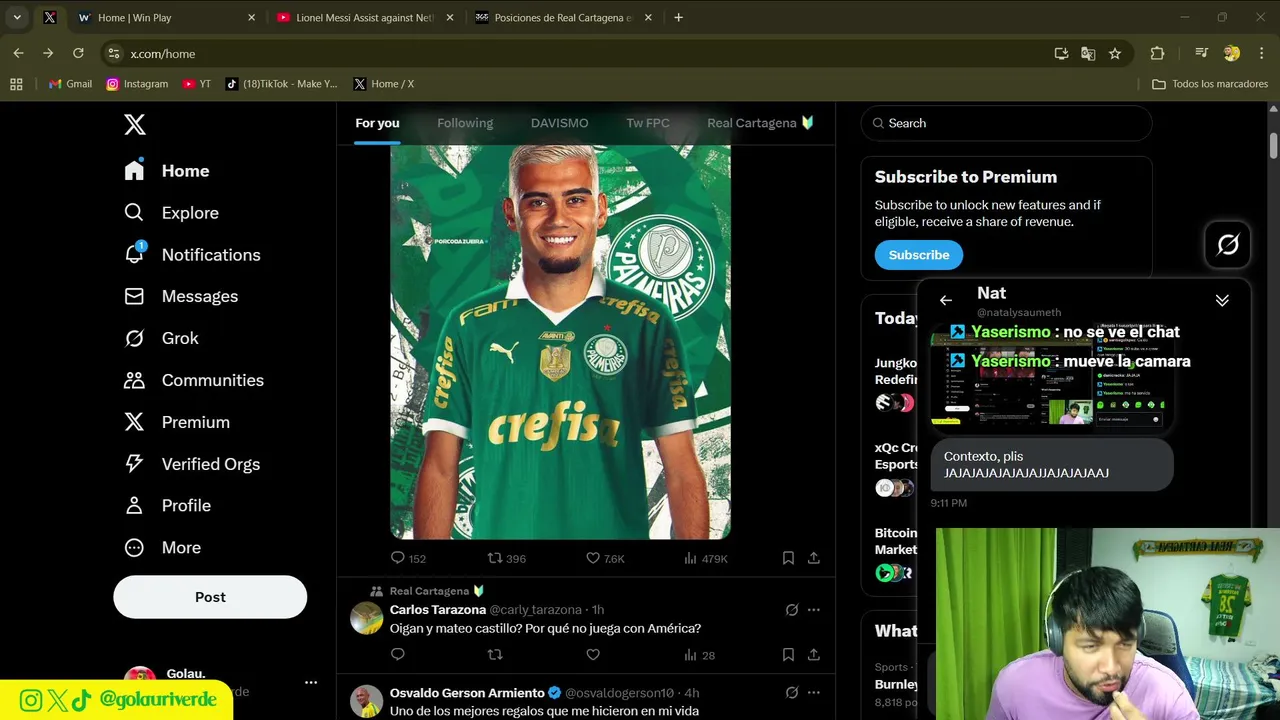This screenshot has height=720, width=1280.
Task: Open the Instagram bookmark
Action: (138, 84)
